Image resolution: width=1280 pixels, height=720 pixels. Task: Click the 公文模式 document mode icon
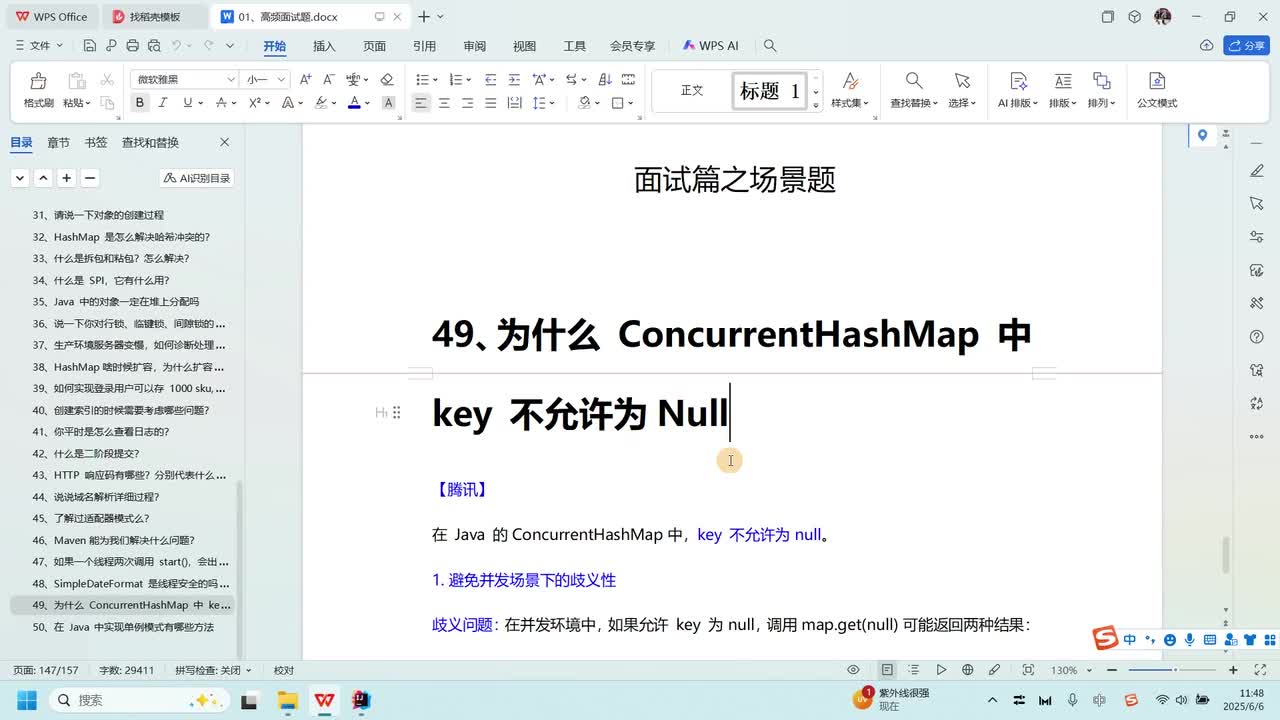tap(1157, 81)
